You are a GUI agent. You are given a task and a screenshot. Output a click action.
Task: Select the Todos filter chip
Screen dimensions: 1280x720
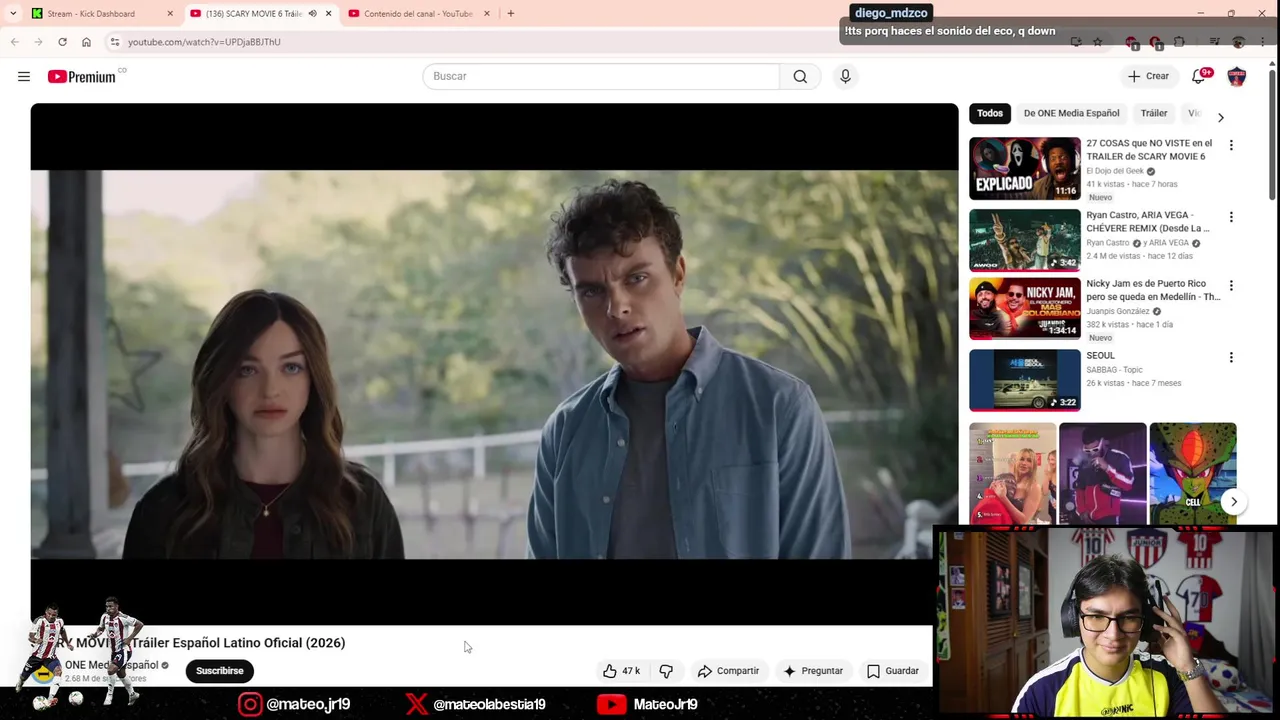tap(990, 114)
